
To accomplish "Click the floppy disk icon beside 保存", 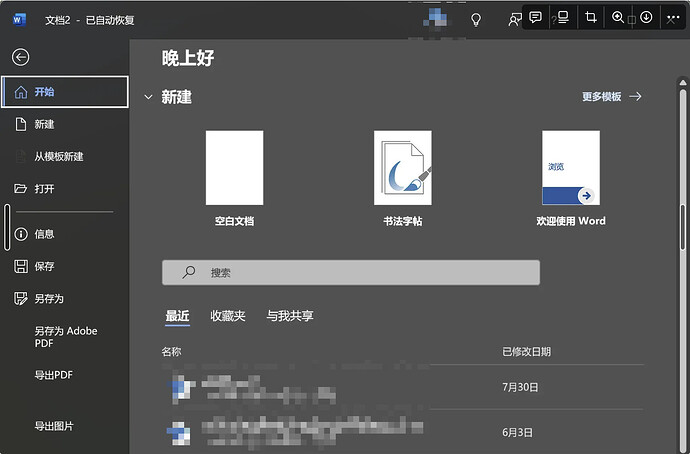I will coord(21,266).
